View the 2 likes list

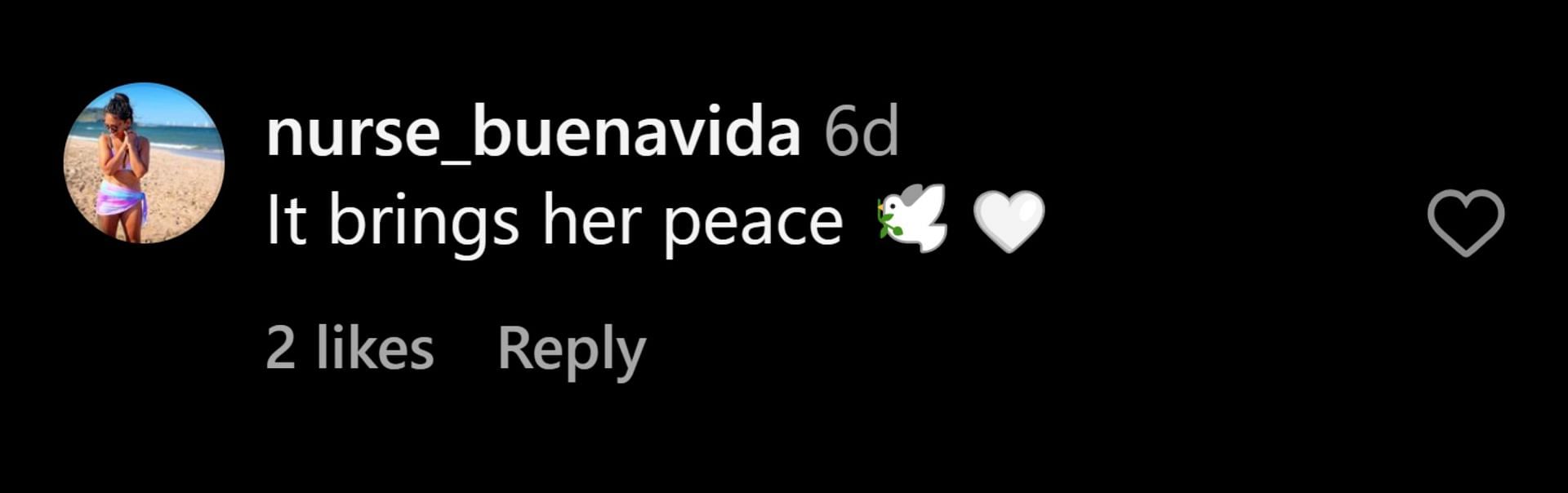[350, 348]
